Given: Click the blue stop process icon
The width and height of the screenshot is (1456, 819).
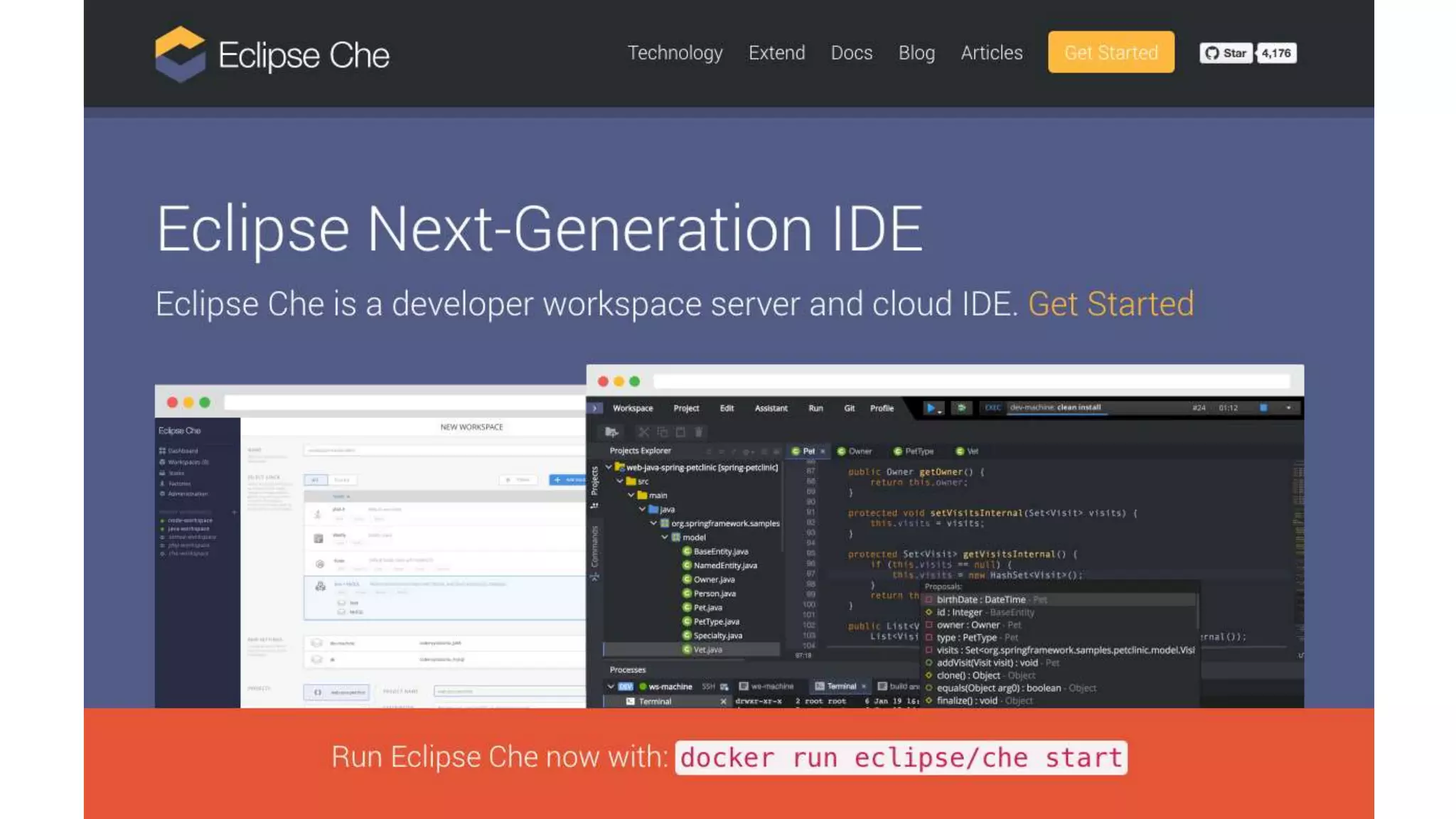Looking at the screenshot, I should tap(1263, 408).
